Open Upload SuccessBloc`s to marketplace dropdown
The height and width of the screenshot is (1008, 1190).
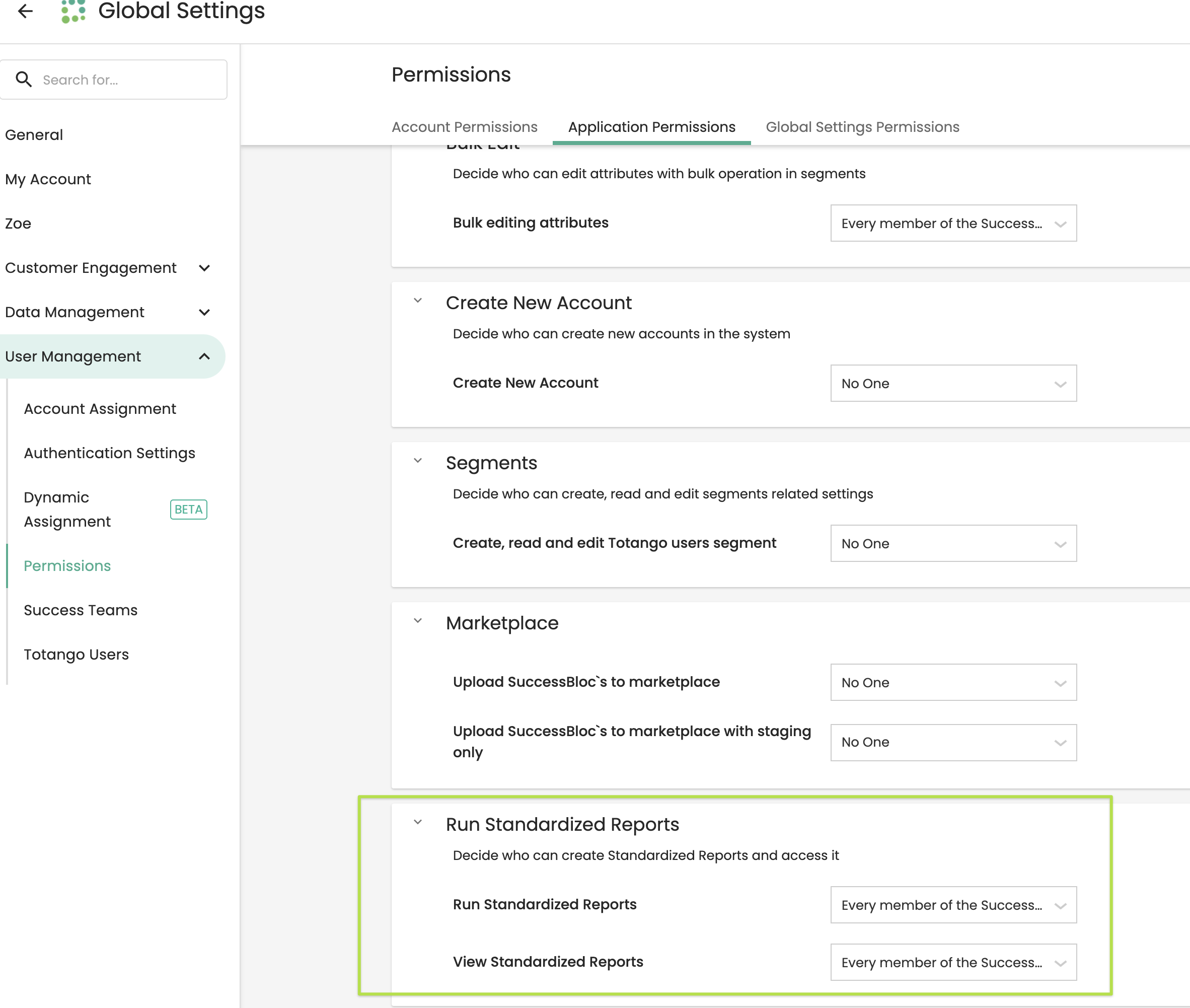[953, 682]
